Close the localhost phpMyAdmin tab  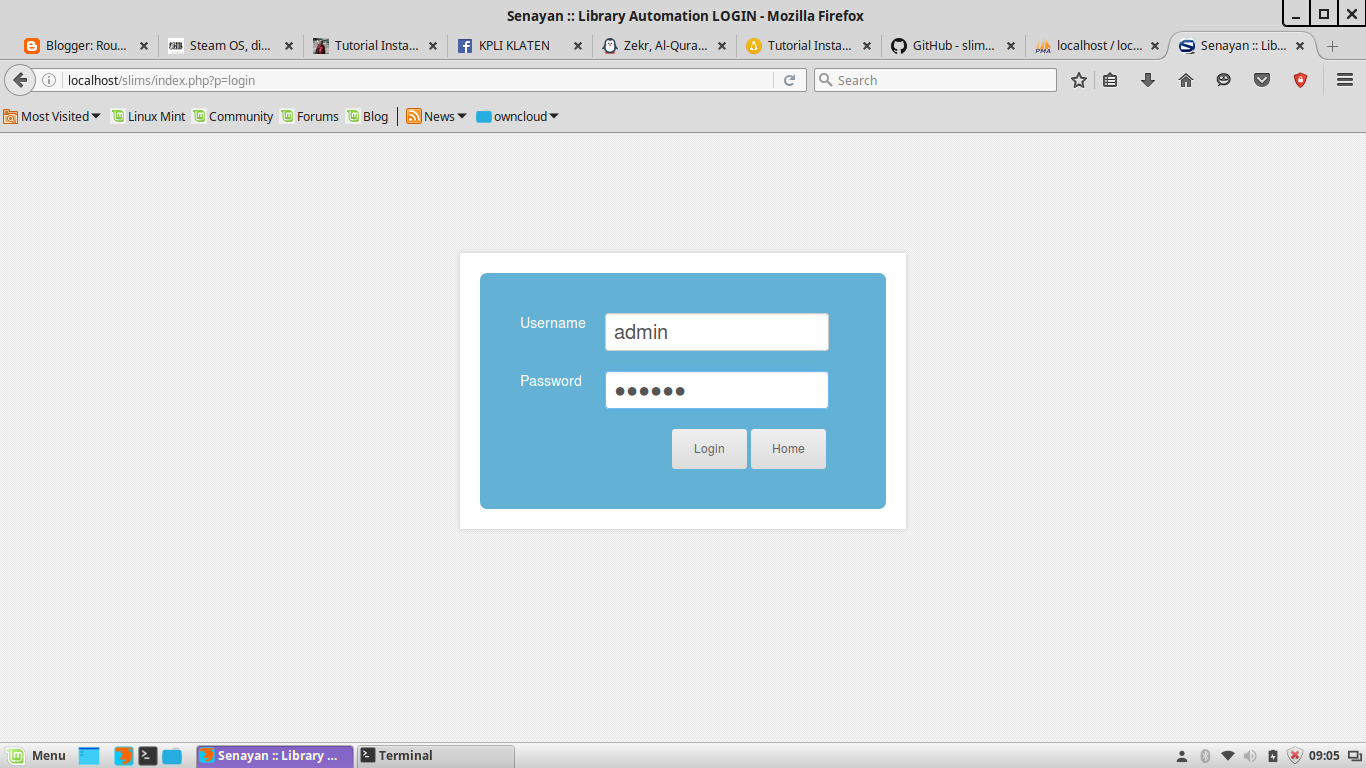1155,46
